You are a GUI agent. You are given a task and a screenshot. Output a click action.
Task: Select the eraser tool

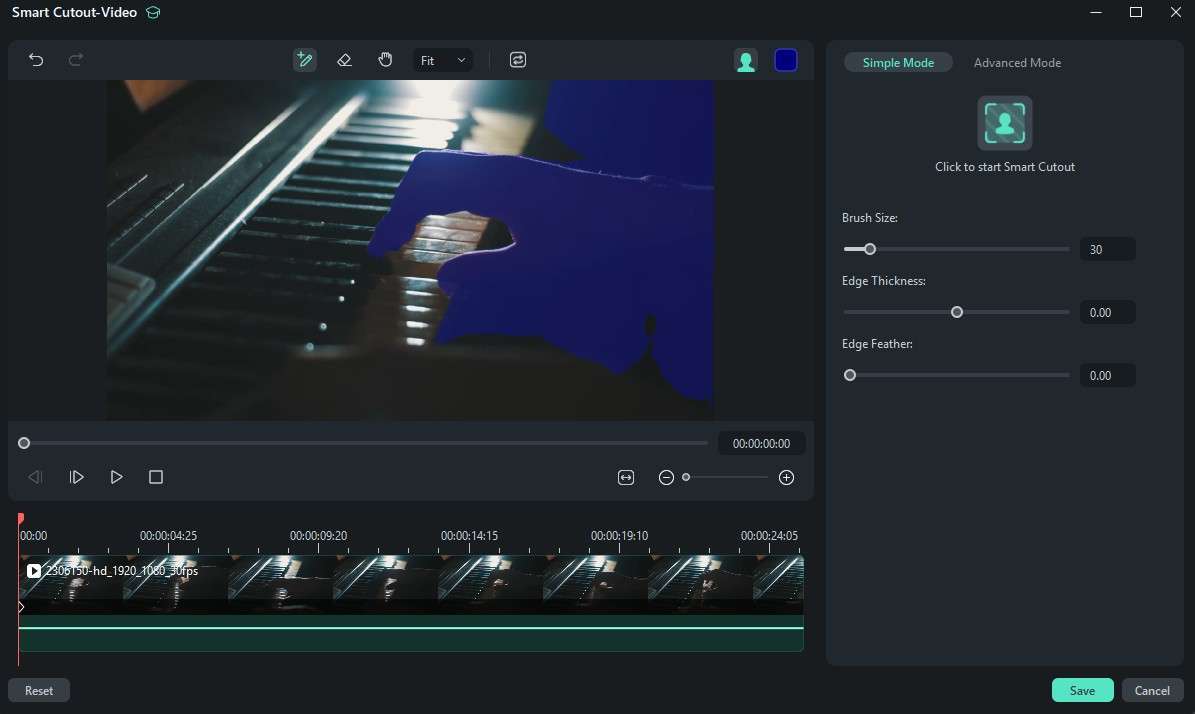pos(344,60)
